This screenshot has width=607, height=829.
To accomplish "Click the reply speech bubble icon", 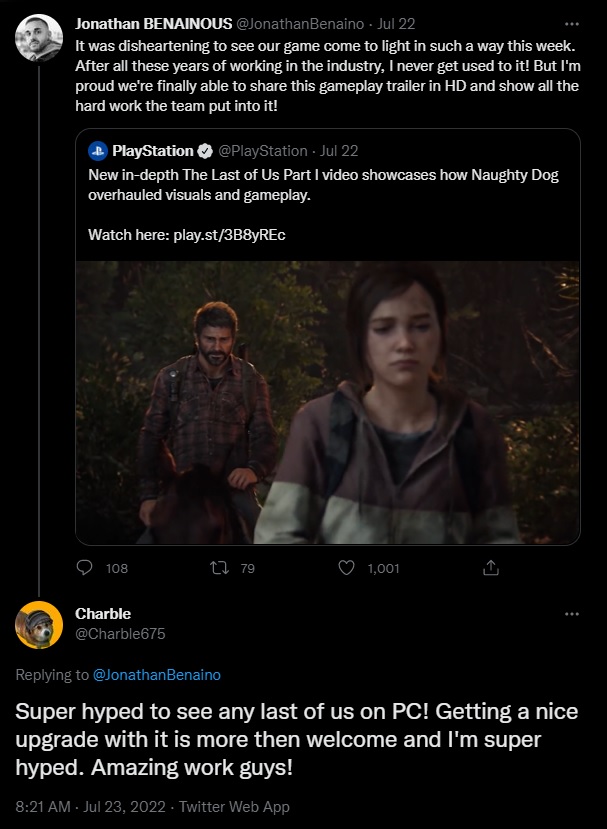I will coord(85,568).
